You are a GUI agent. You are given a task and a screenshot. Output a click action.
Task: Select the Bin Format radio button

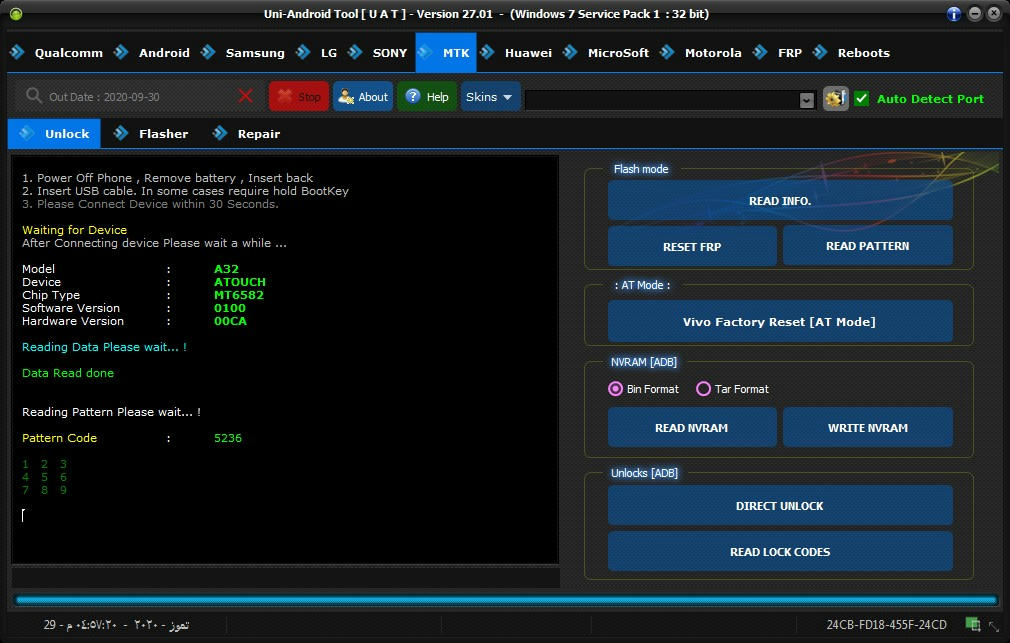pyautogui.click(x=615, y=389)
